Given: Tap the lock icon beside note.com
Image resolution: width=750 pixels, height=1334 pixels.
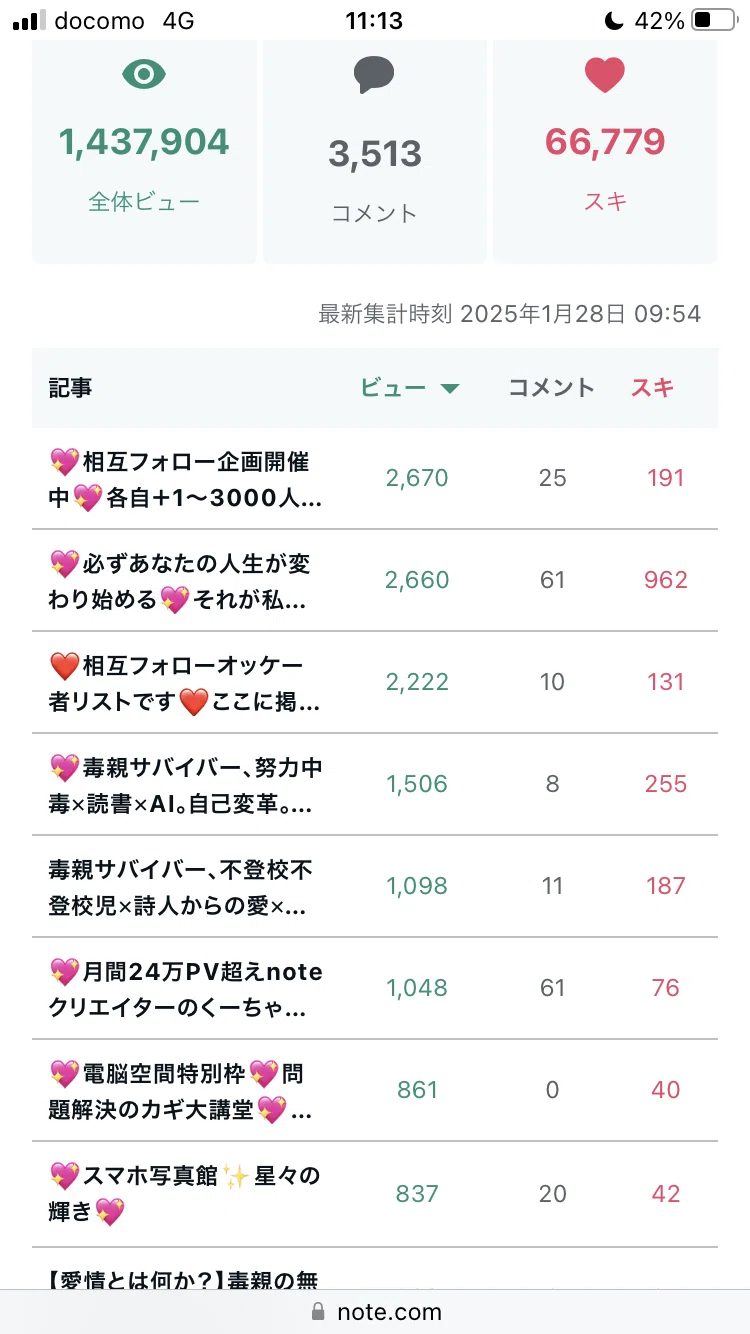Looking at the screenshot, I should click(x=319, y=1311).
